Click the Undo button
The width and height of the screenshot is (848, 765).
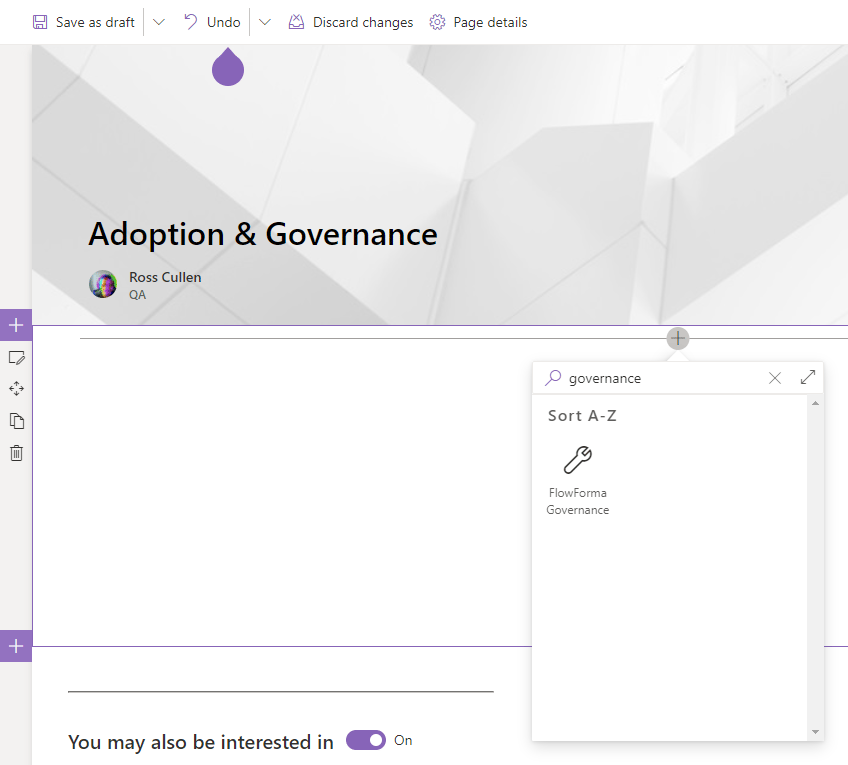[212, 22]
